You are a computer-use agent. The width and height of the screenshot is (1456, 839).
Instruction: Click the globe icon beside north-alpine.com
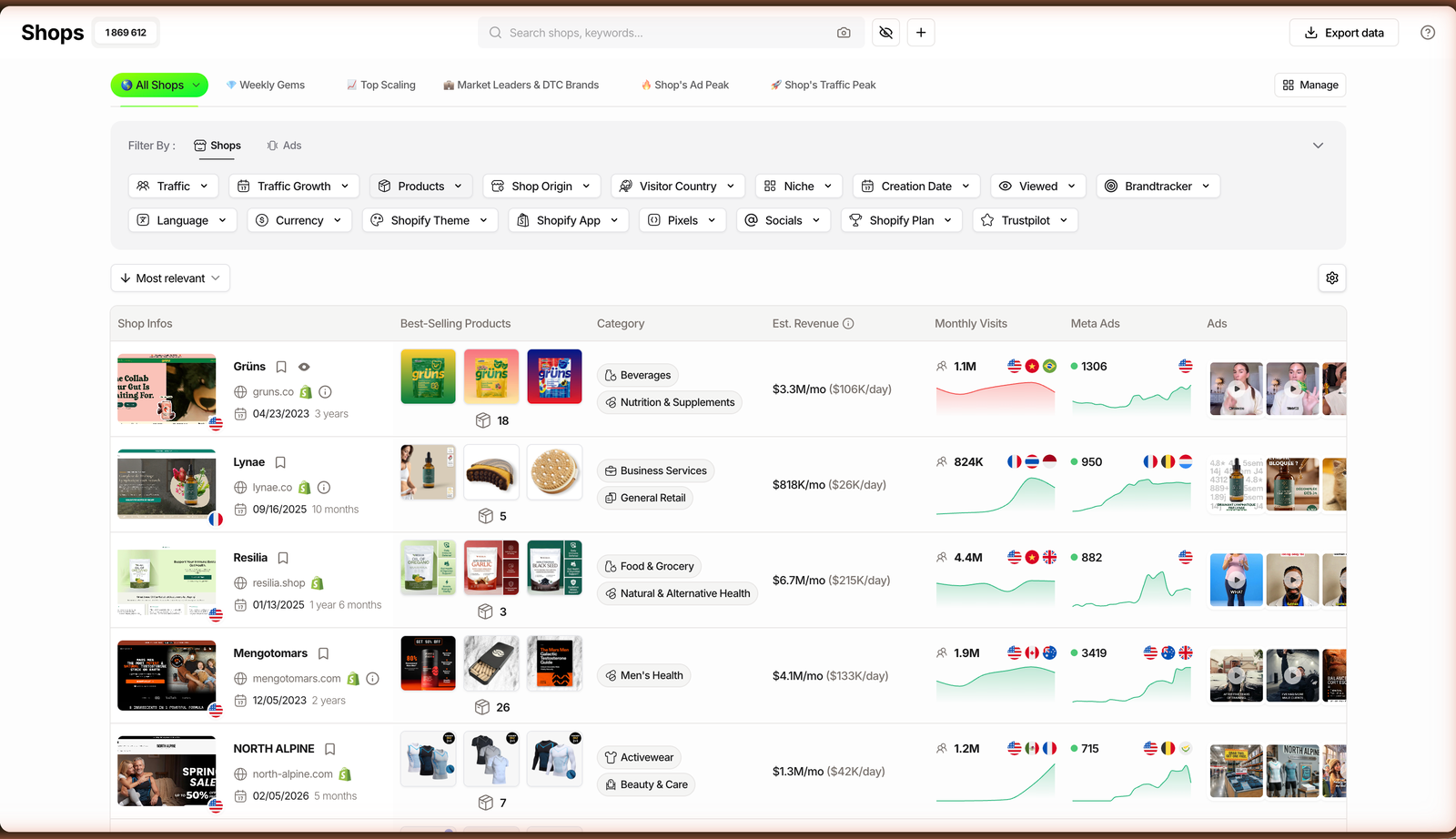240,774
